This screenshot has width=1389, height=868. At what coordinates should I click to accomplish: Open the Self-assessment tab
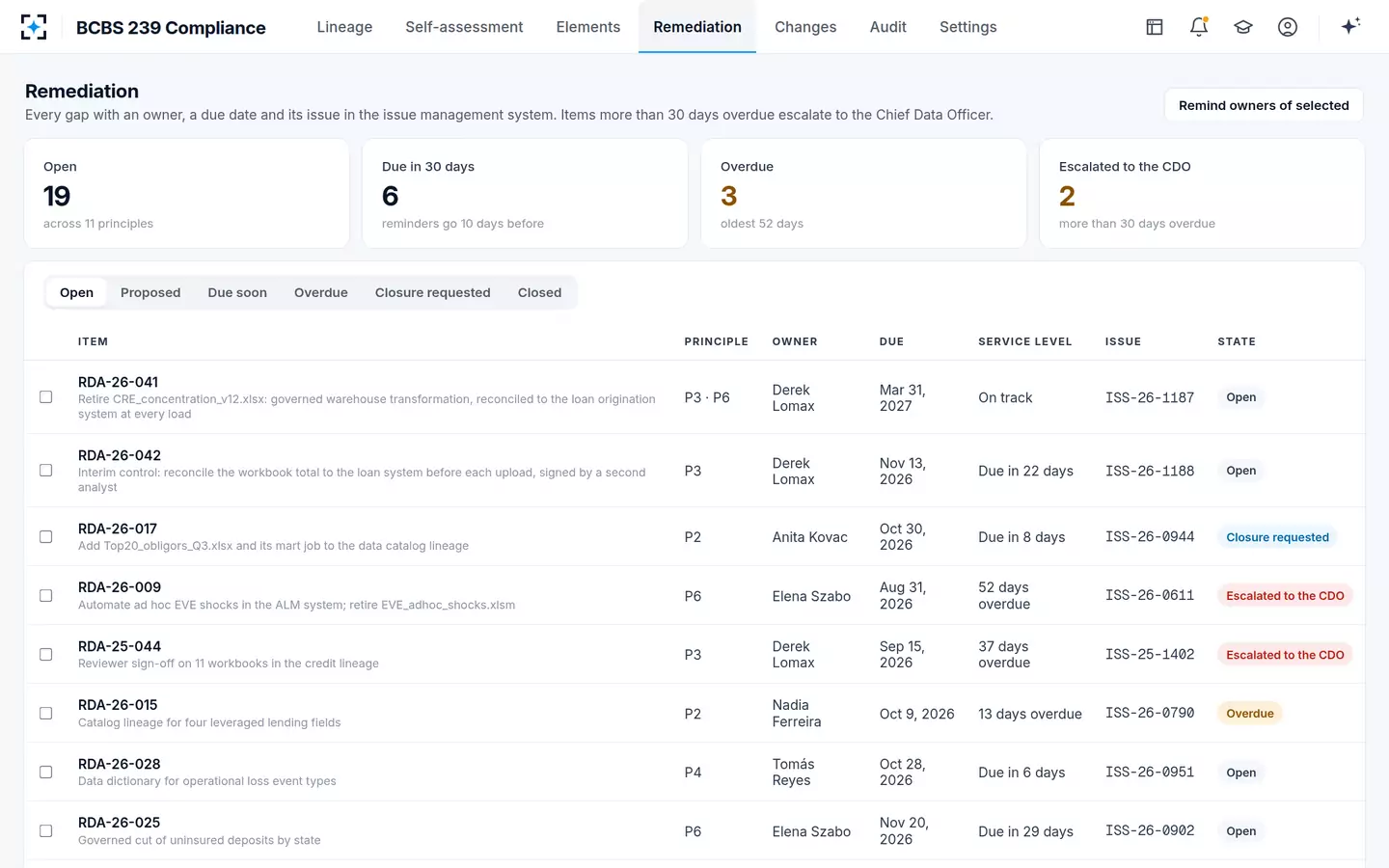pyautogui.click(x=464, y=27)
